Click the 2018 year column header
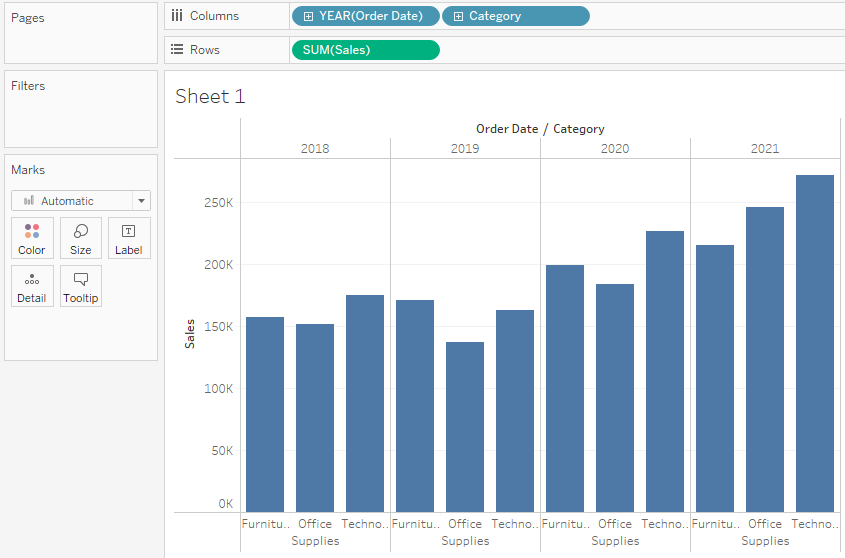The height and width of the screenshot is (558, 845). pos(315,149)
